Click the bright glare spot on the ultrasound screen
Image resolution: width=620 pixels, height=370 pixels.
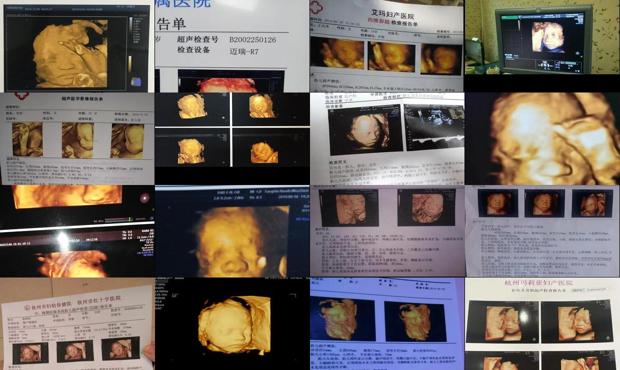click(62, 240)
